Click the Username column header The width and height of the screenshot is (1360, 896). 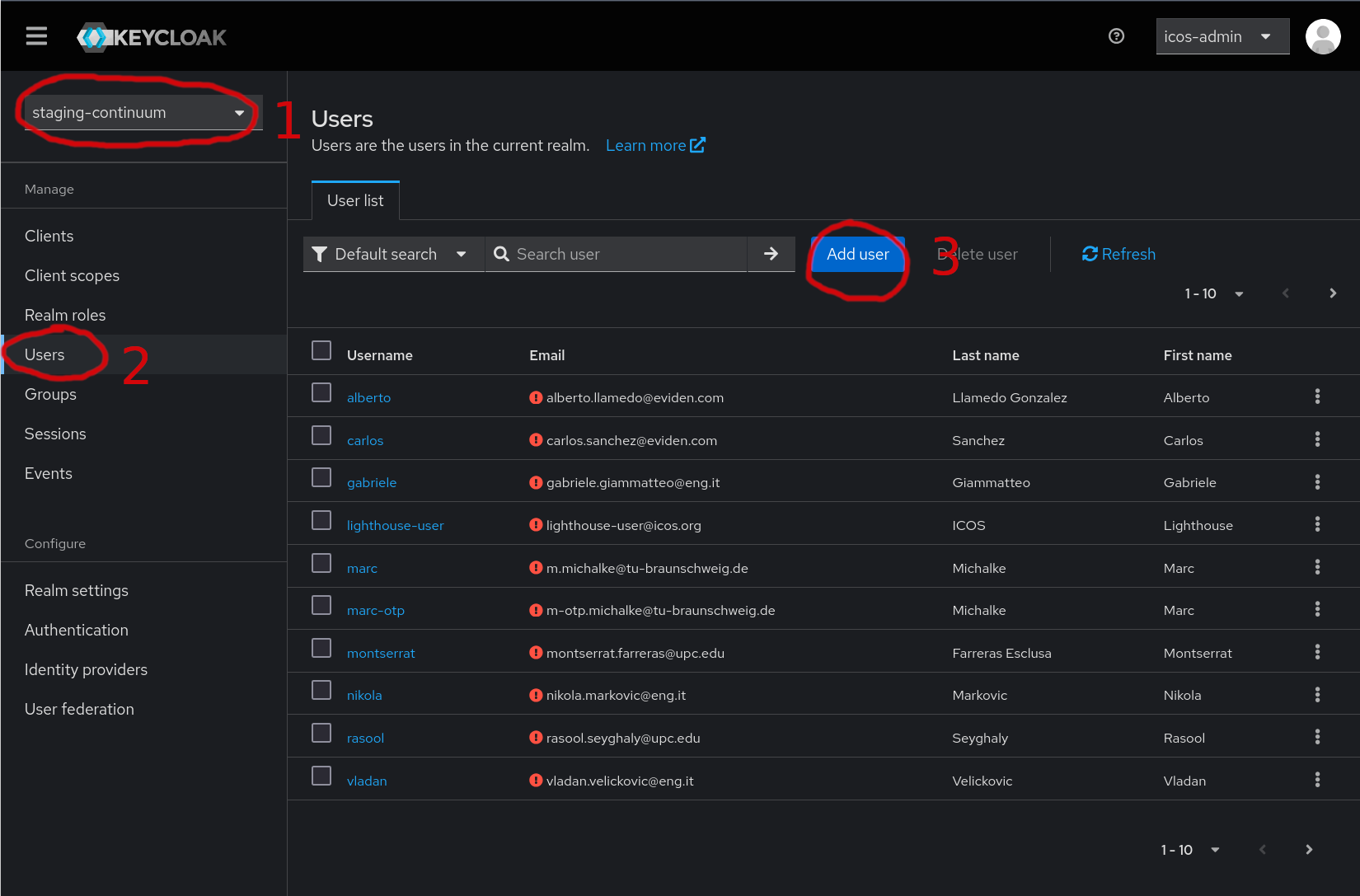(380, 355)
